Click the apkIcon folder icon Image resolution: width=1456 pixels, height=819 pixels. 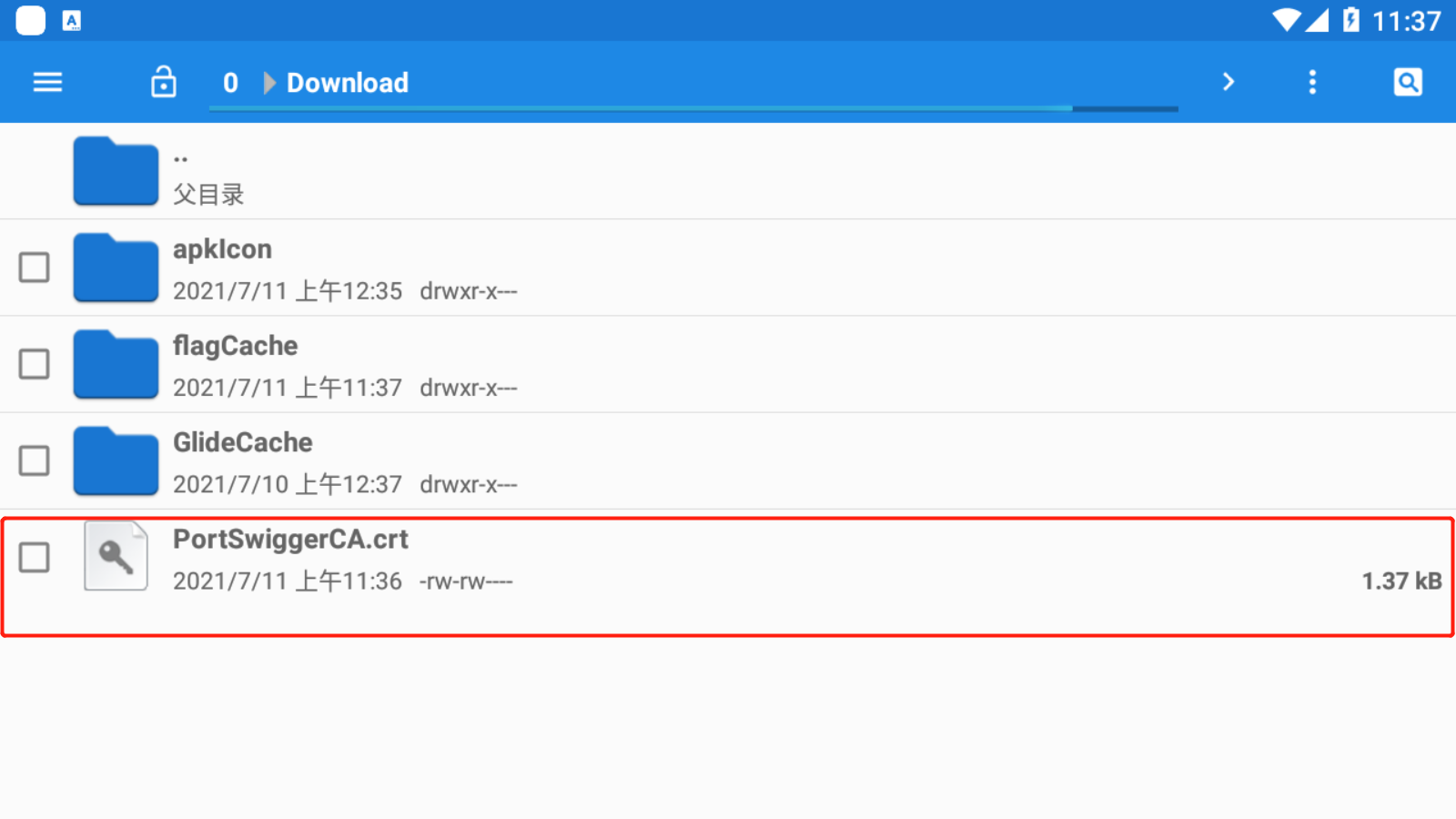pyautogui.click(x=116, y=267)
